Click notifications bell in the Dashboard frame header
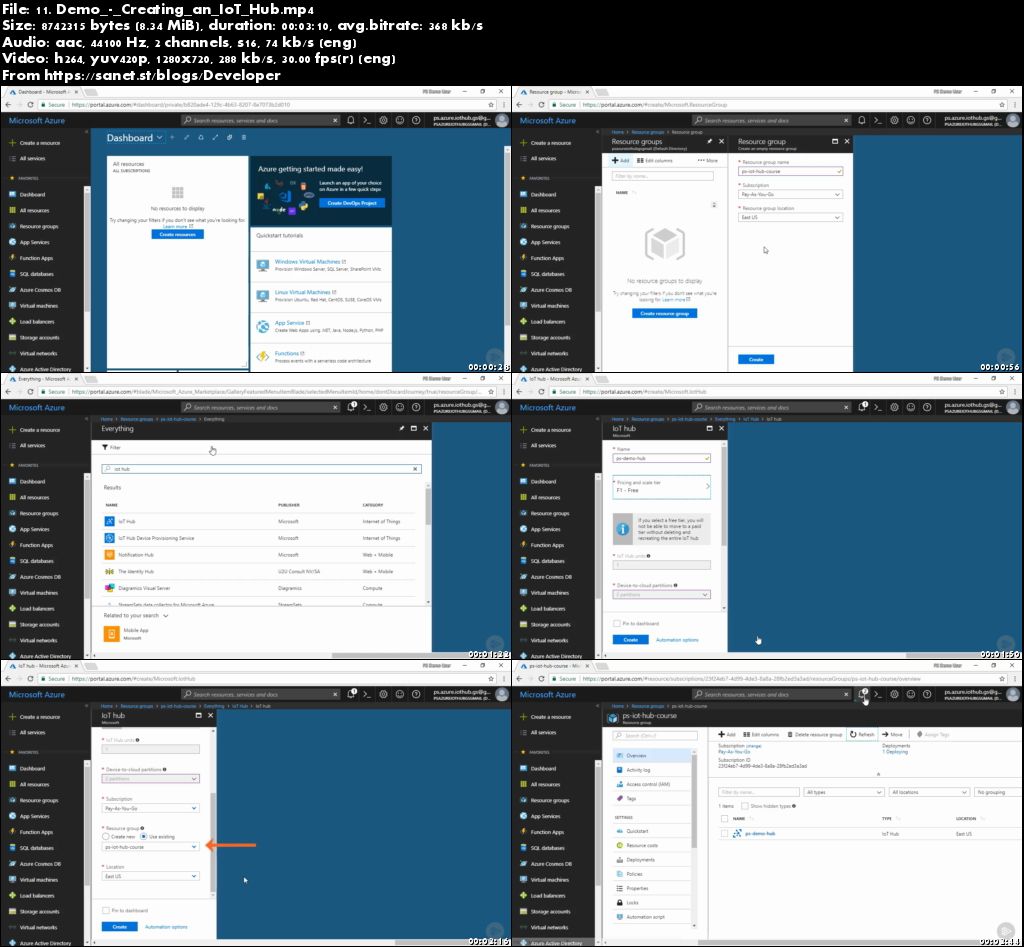The width and height of the screenshot is (1024, 947). tap(351, 120)
